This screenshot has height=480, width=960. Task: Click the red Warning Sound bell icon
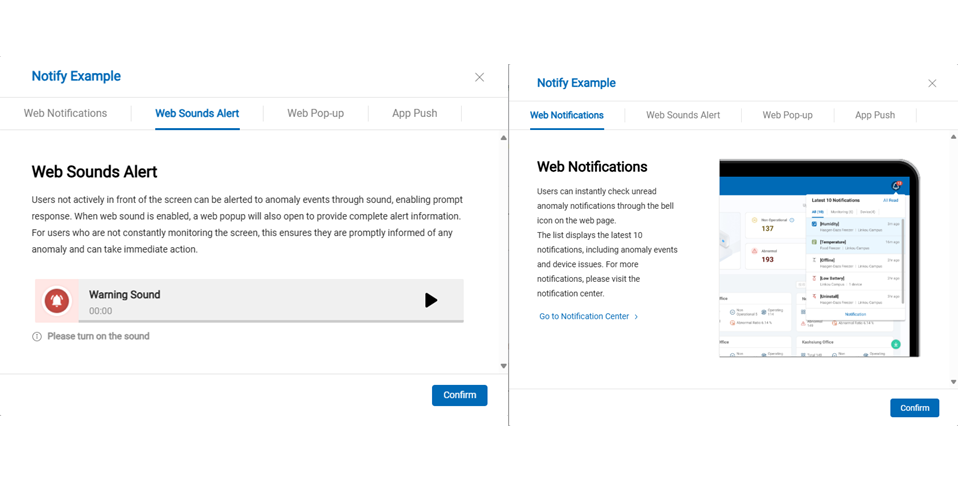[56, 300]
